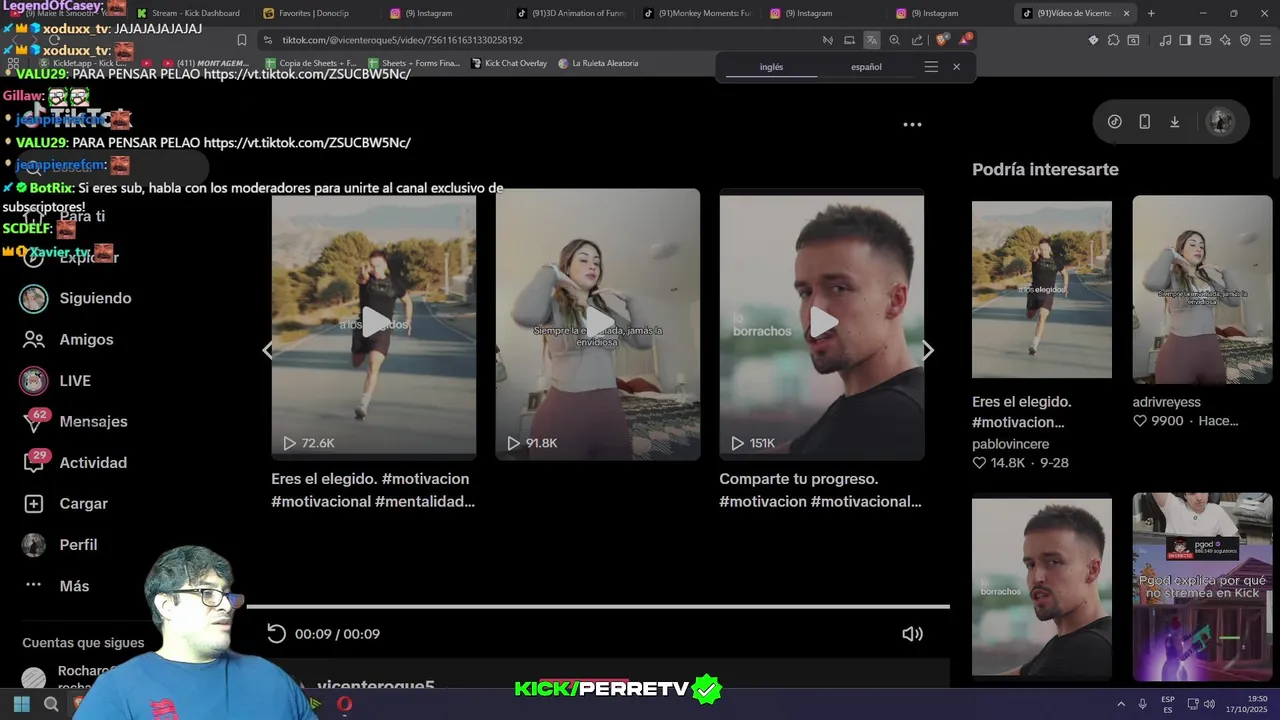The image size is (1280, 720).
Task: Open La Ruleta Aleatoria bookmark
Action: click(598, 63)
